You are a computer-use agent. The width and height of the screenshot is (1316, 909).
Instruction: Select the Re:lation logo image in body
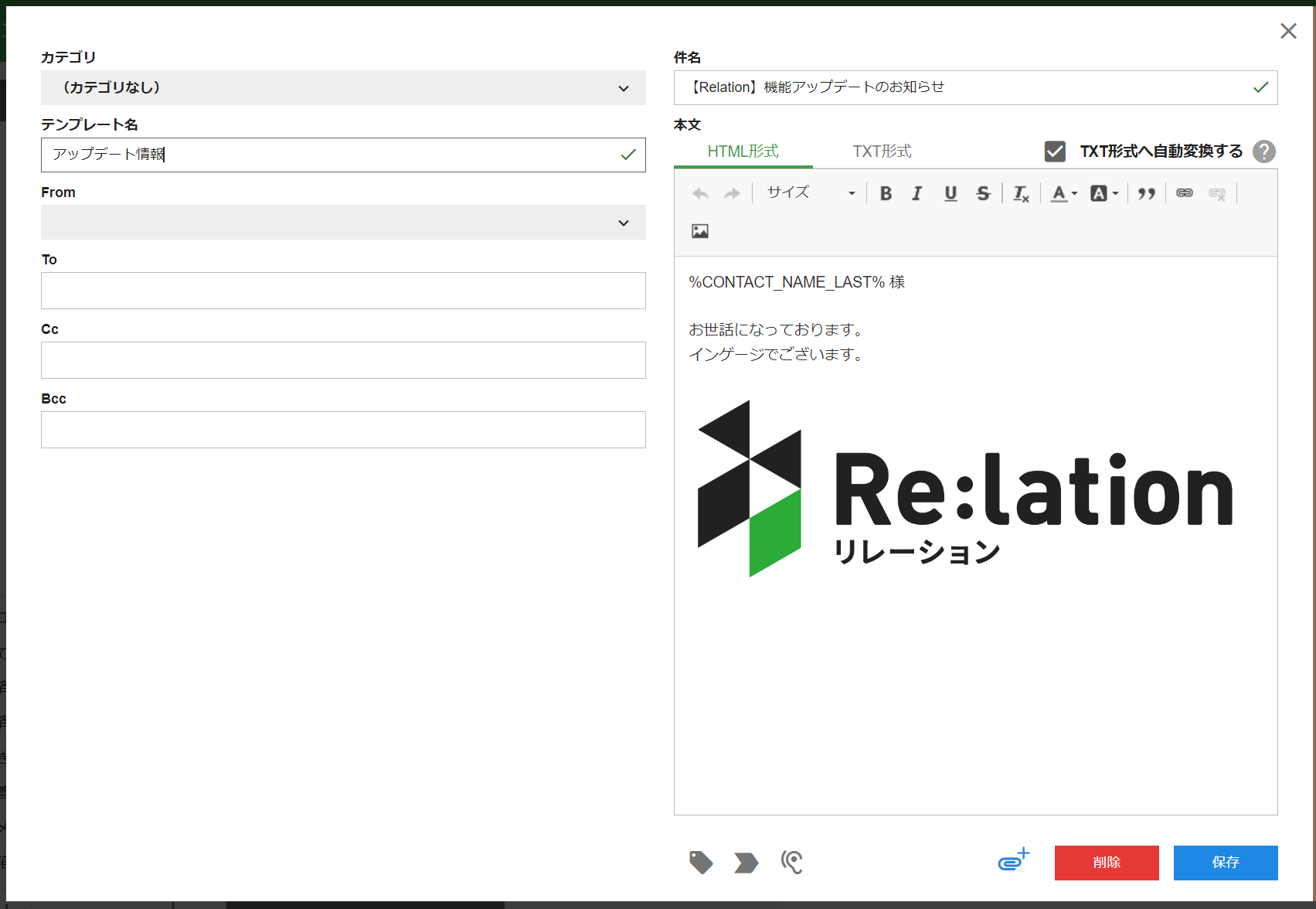coord(964,489)
